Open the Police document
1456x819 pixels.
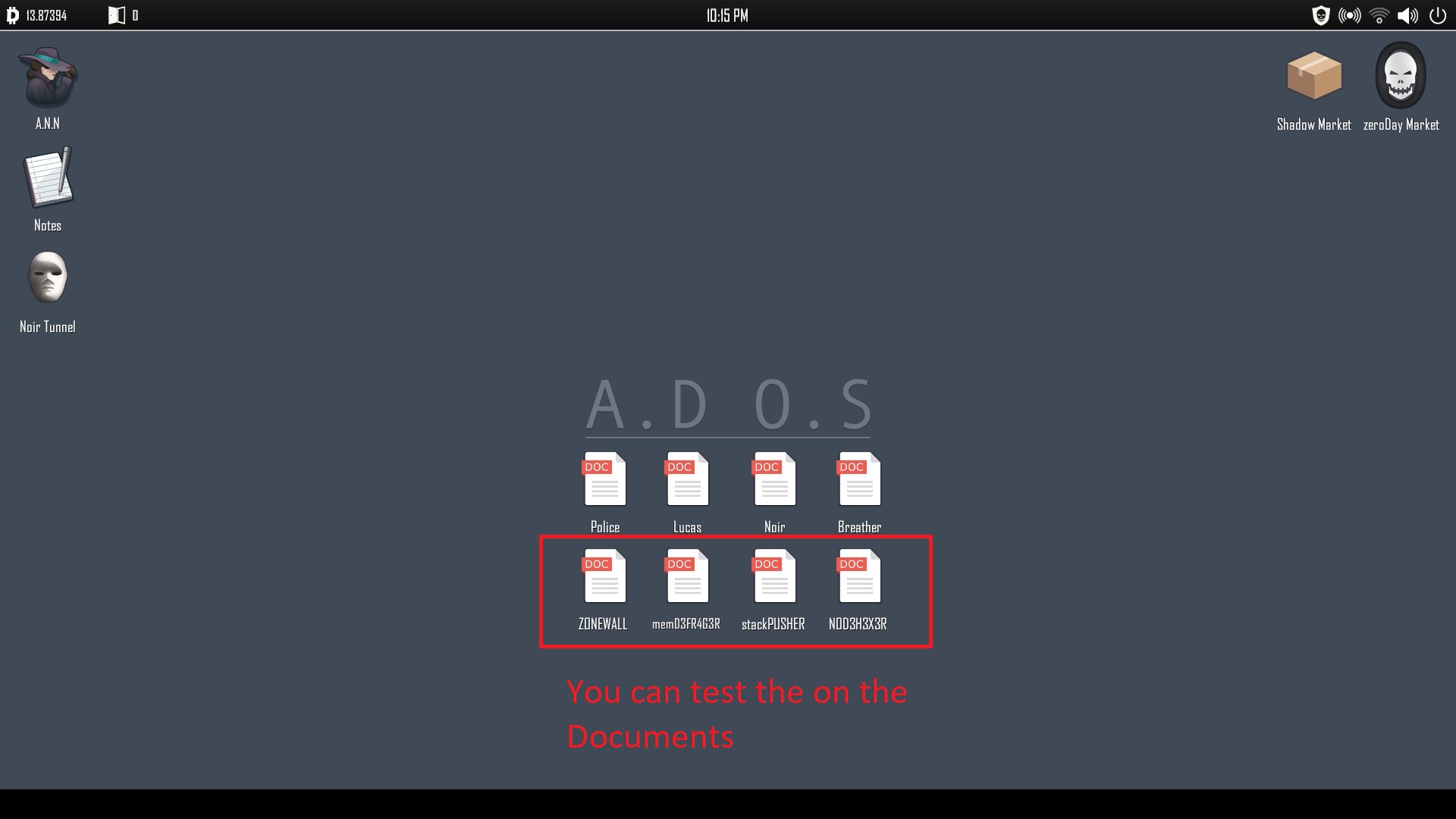pyautogui.click(x=604, y=479)
